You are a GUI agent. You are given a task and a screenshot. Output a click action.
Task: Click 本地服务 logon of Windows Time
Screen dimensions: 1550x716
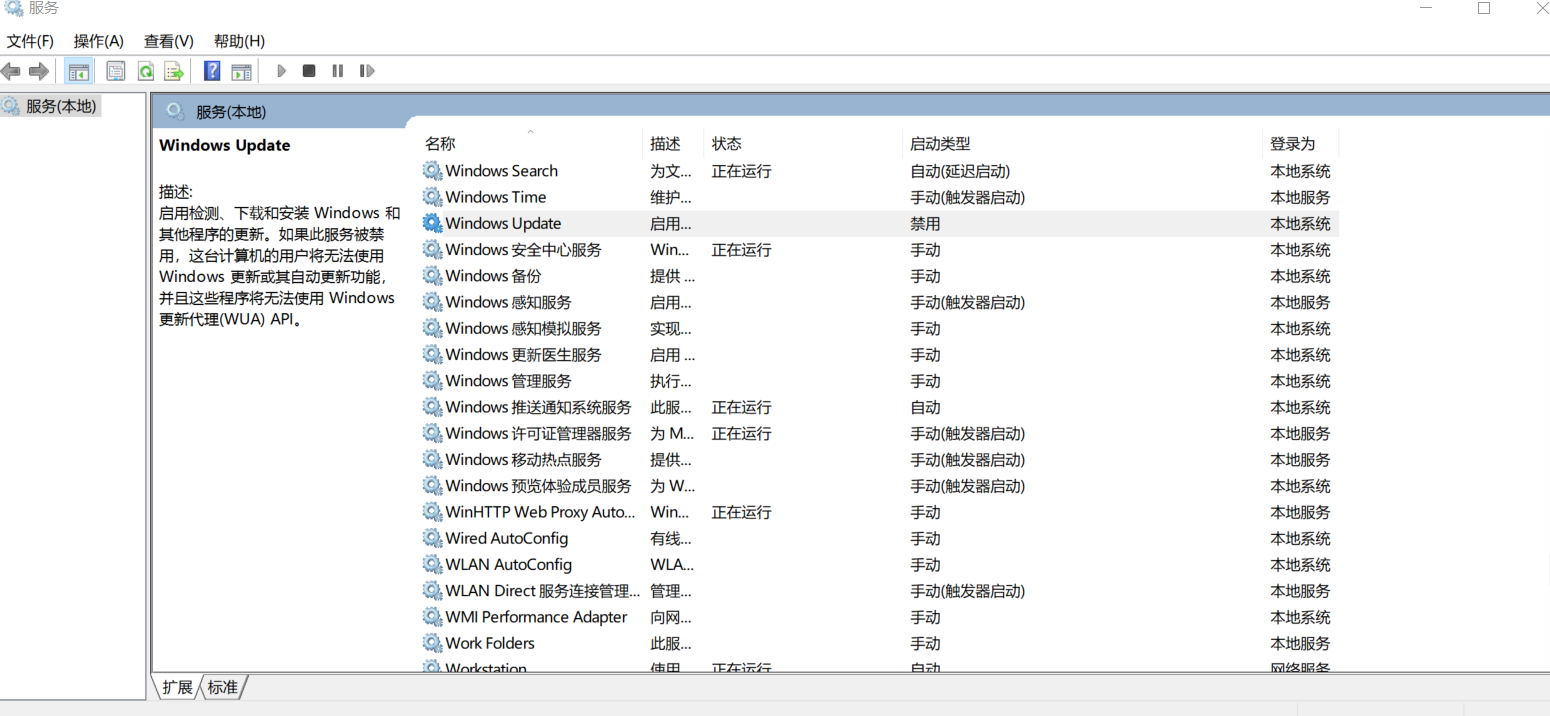pos(1300,197)
